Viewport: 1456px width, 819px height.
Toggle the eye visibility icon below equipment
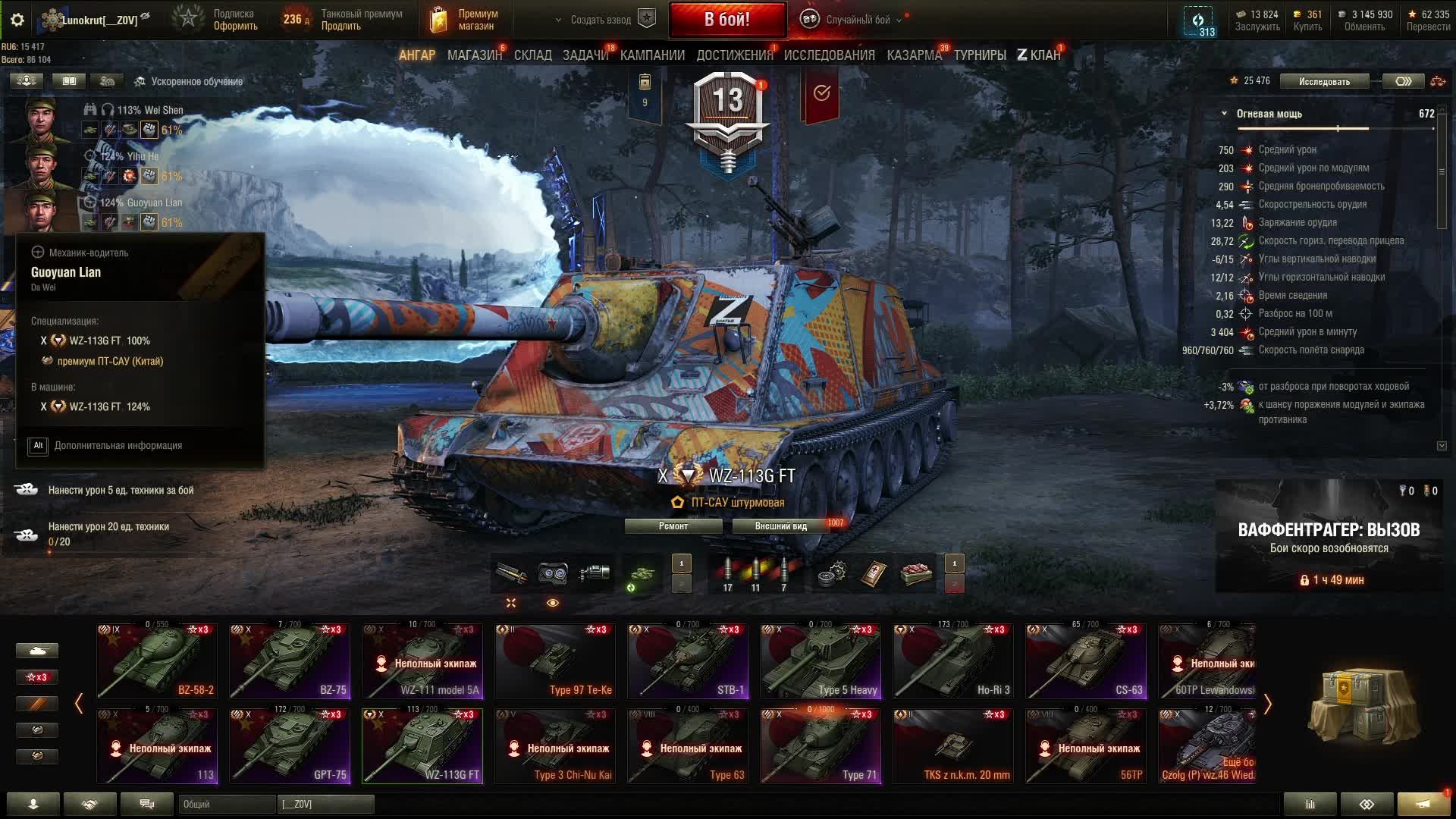click(x=553, y=603)
